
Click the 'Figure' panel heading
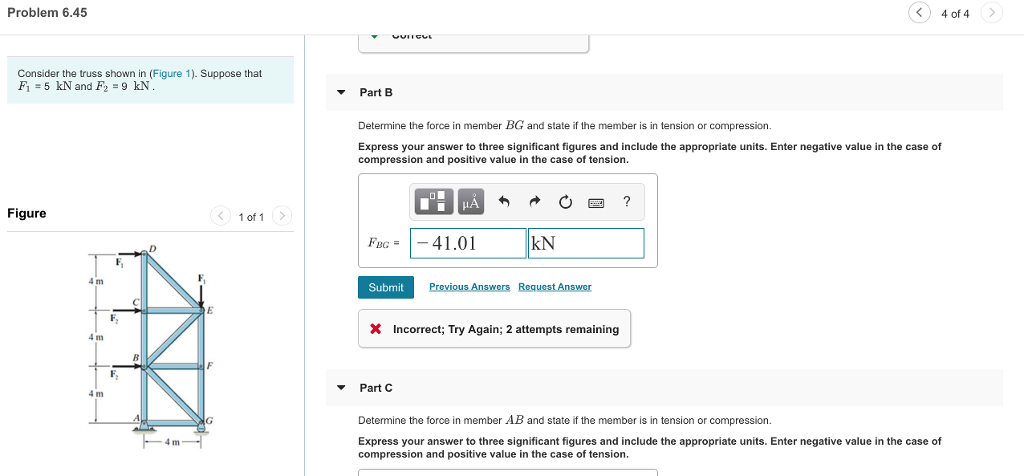point(27,214)
